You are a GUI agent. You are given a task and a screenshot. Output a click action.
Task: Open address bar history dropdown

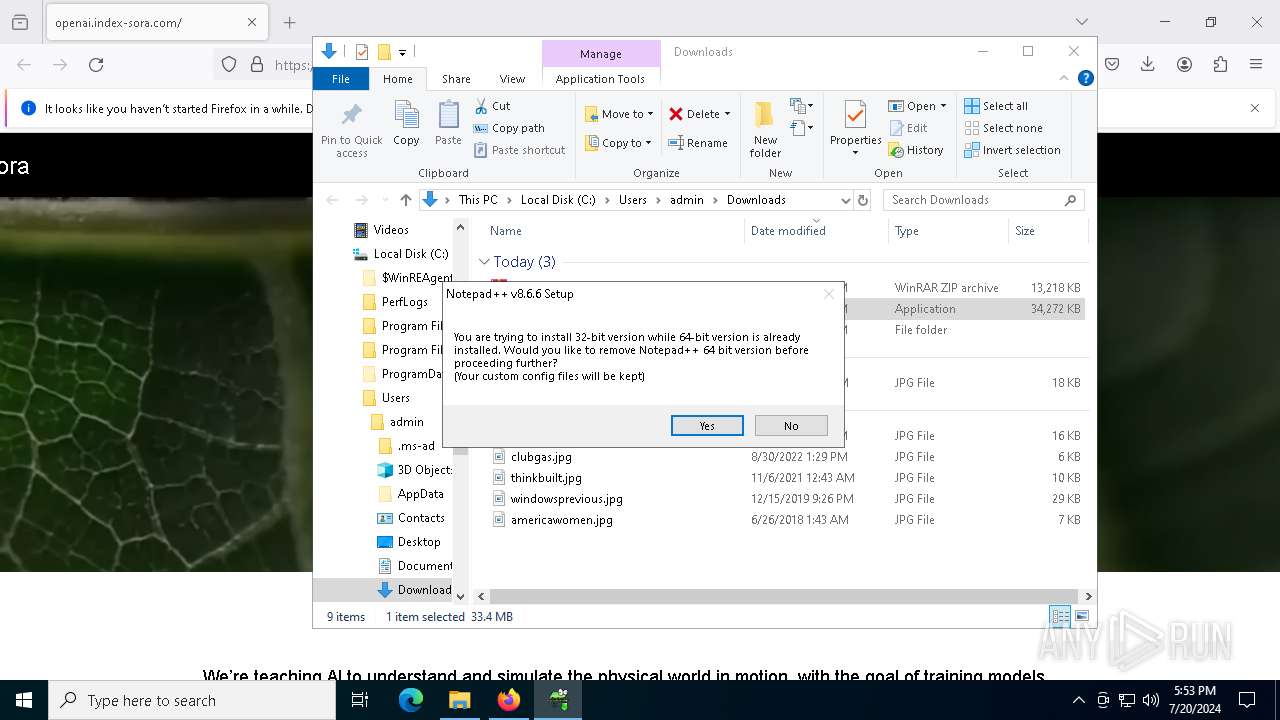pos(845,200)
